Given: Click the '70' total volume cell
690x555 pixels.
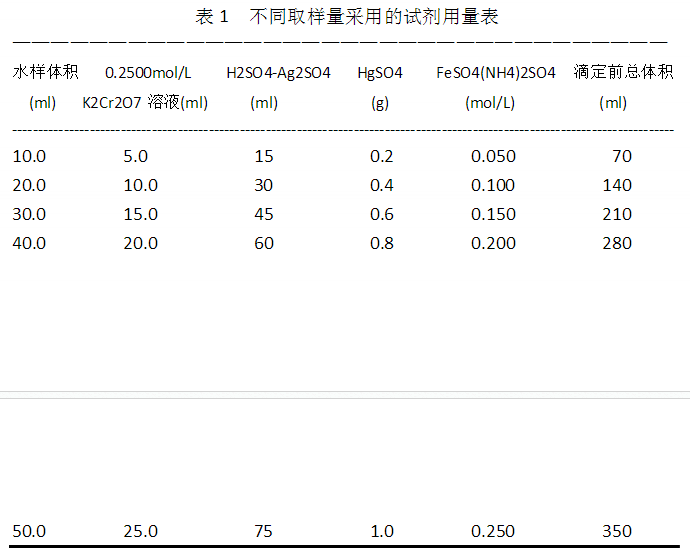Looking at the screenshot, I should (x=622, y=156).
